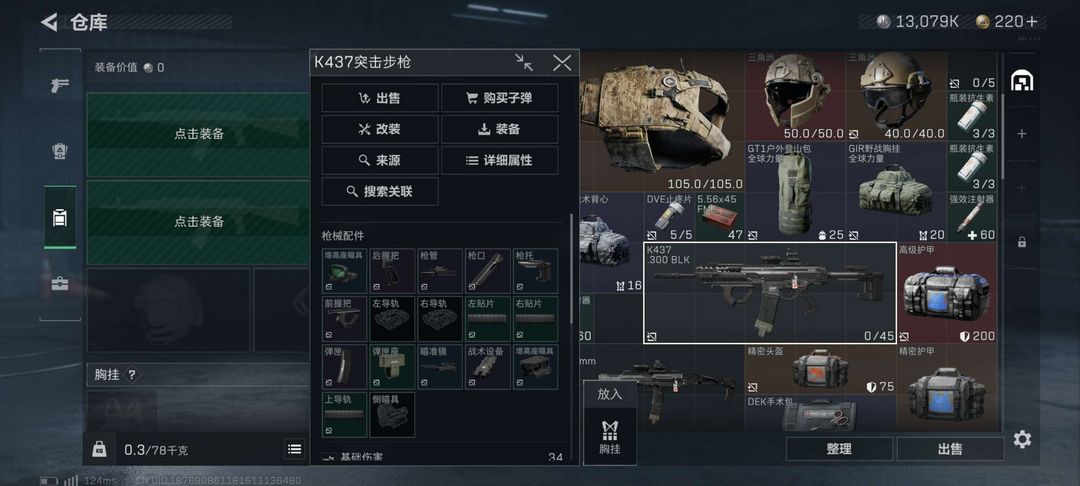The image size is (1080, 486).
Task: Open the weapons tab pistol icon
Action: pos(60,85)
